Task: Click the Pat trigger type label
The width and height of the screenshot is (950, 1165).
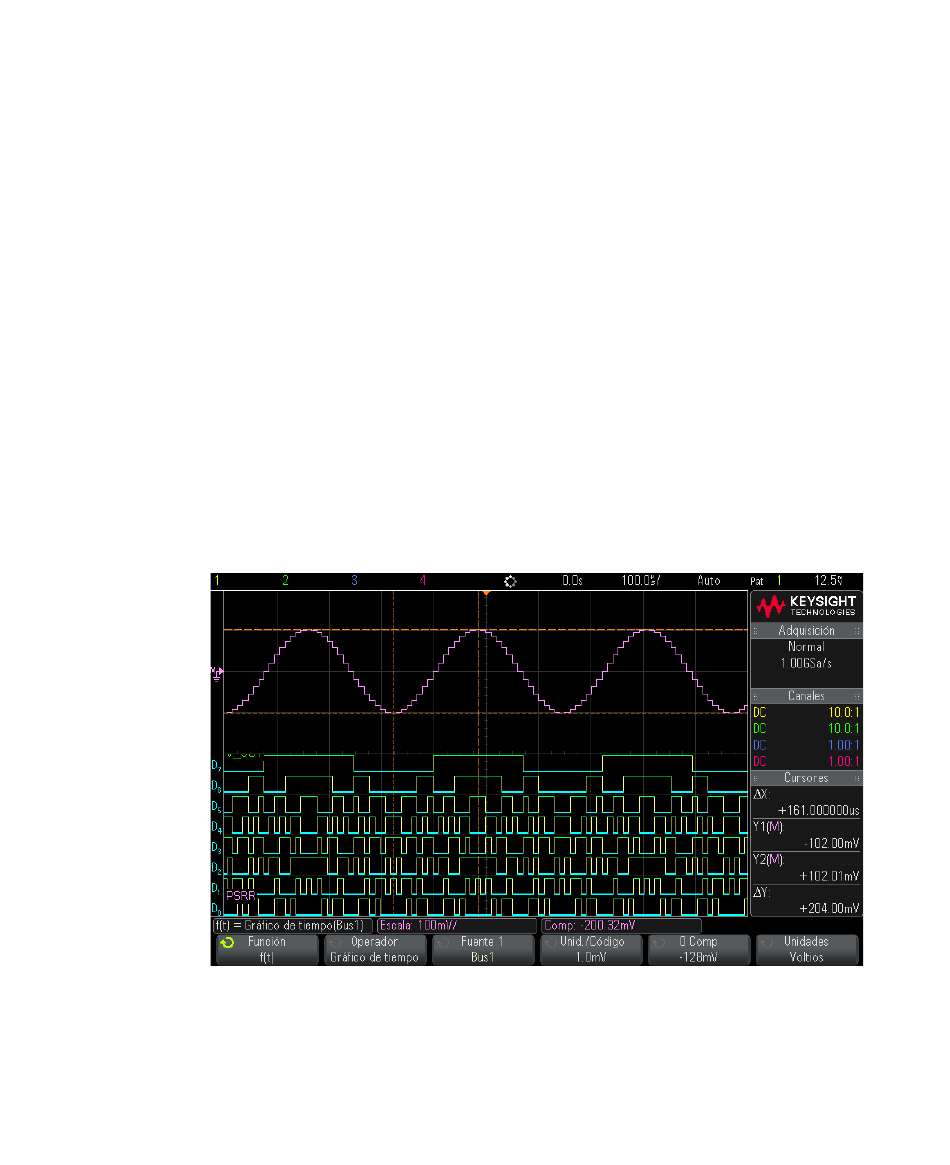Action: click(x=757, y=581)
